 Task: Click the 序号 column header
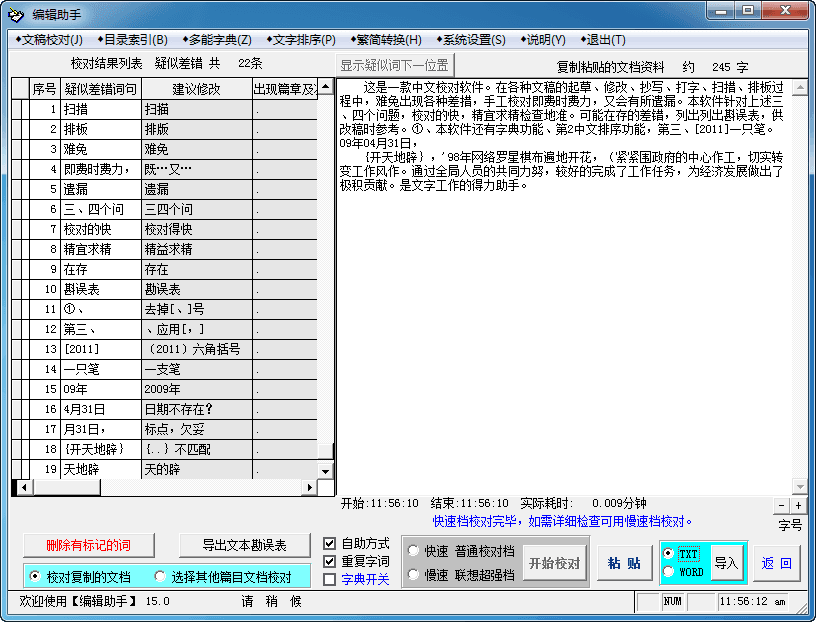point(45,89)
